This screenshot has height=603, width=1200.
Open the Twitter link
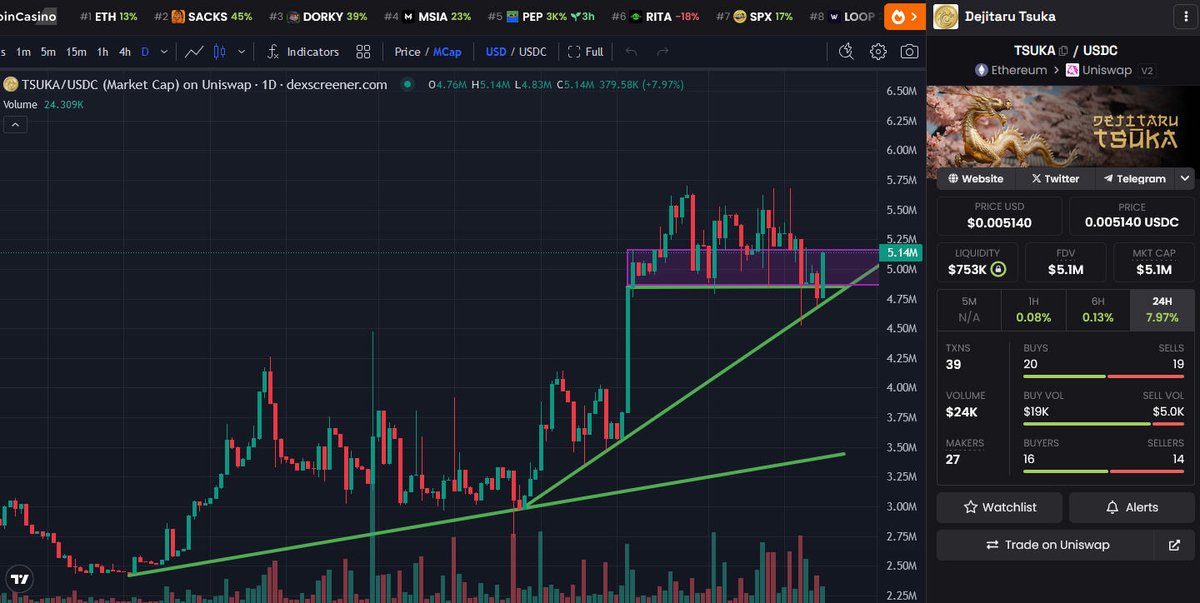[1054, 178]
